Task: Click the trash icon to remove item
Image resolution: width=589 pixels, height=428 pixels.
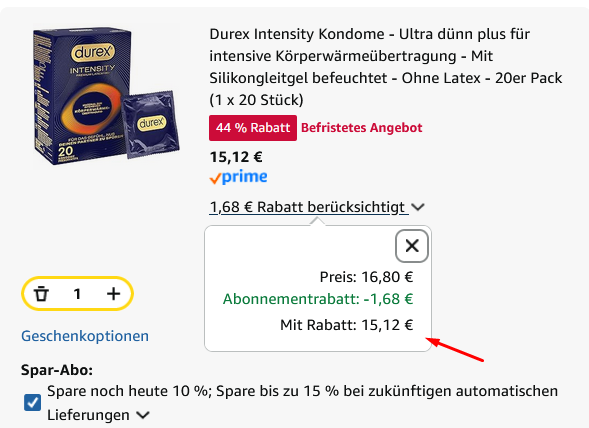Action: 41,294
